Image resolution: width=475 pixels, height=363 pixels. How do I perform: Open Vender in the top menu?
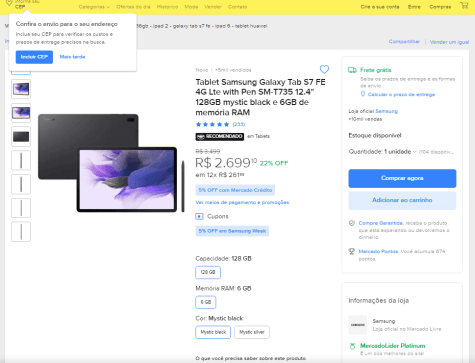[x=213, y=7]
